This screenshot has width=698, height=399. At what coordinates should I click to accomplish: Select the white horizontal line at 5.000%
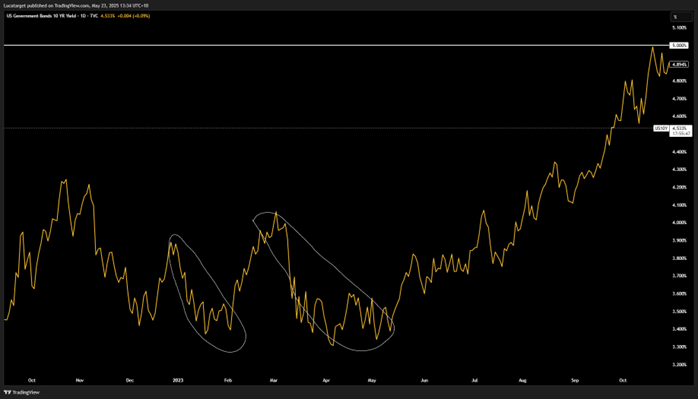click(336, 45)
